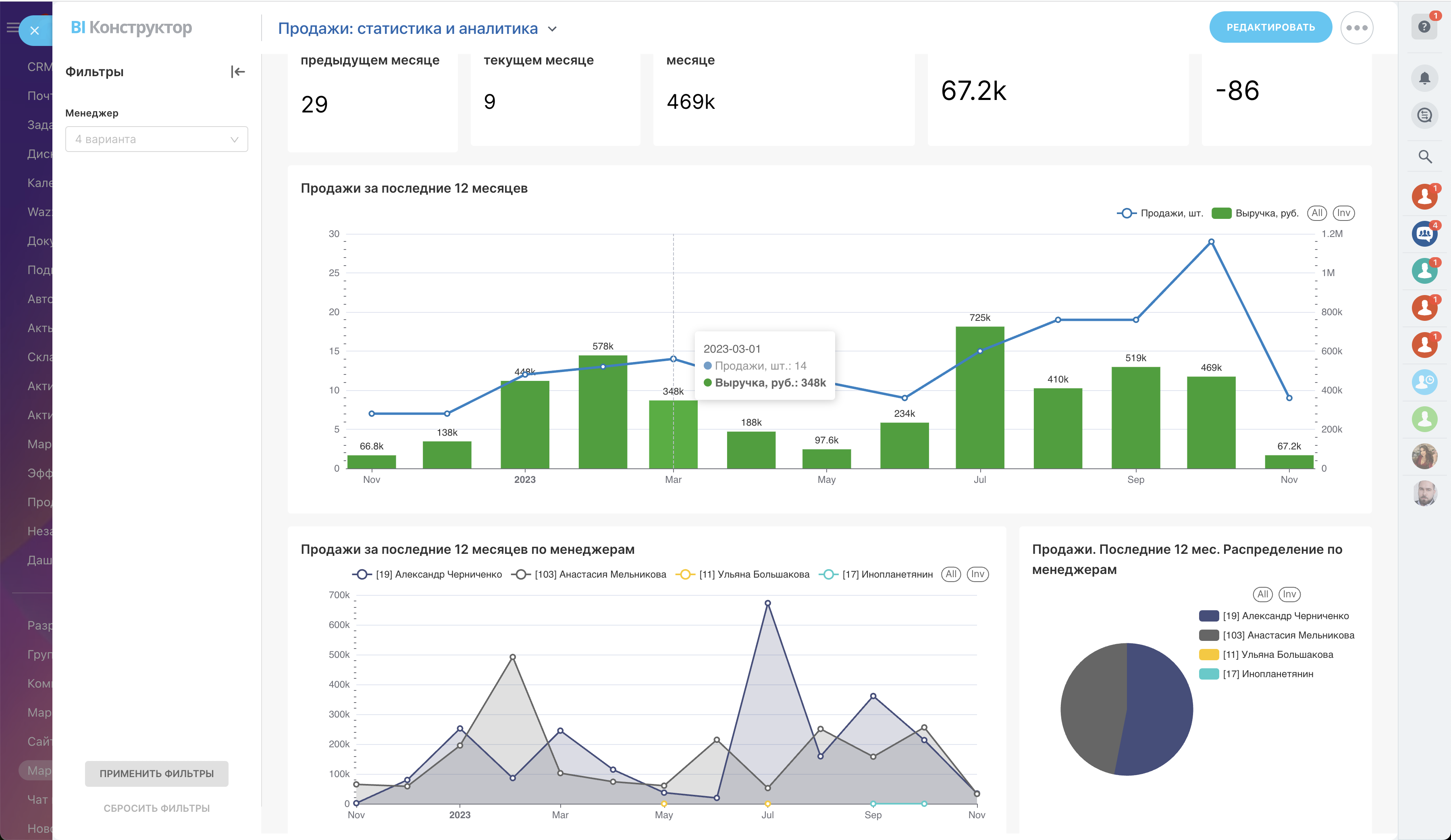This screenshot has height=840, width=1451.
Task: Toggle Ульяна Большакова series in line chart legend
Action: (x=753, y=575)
